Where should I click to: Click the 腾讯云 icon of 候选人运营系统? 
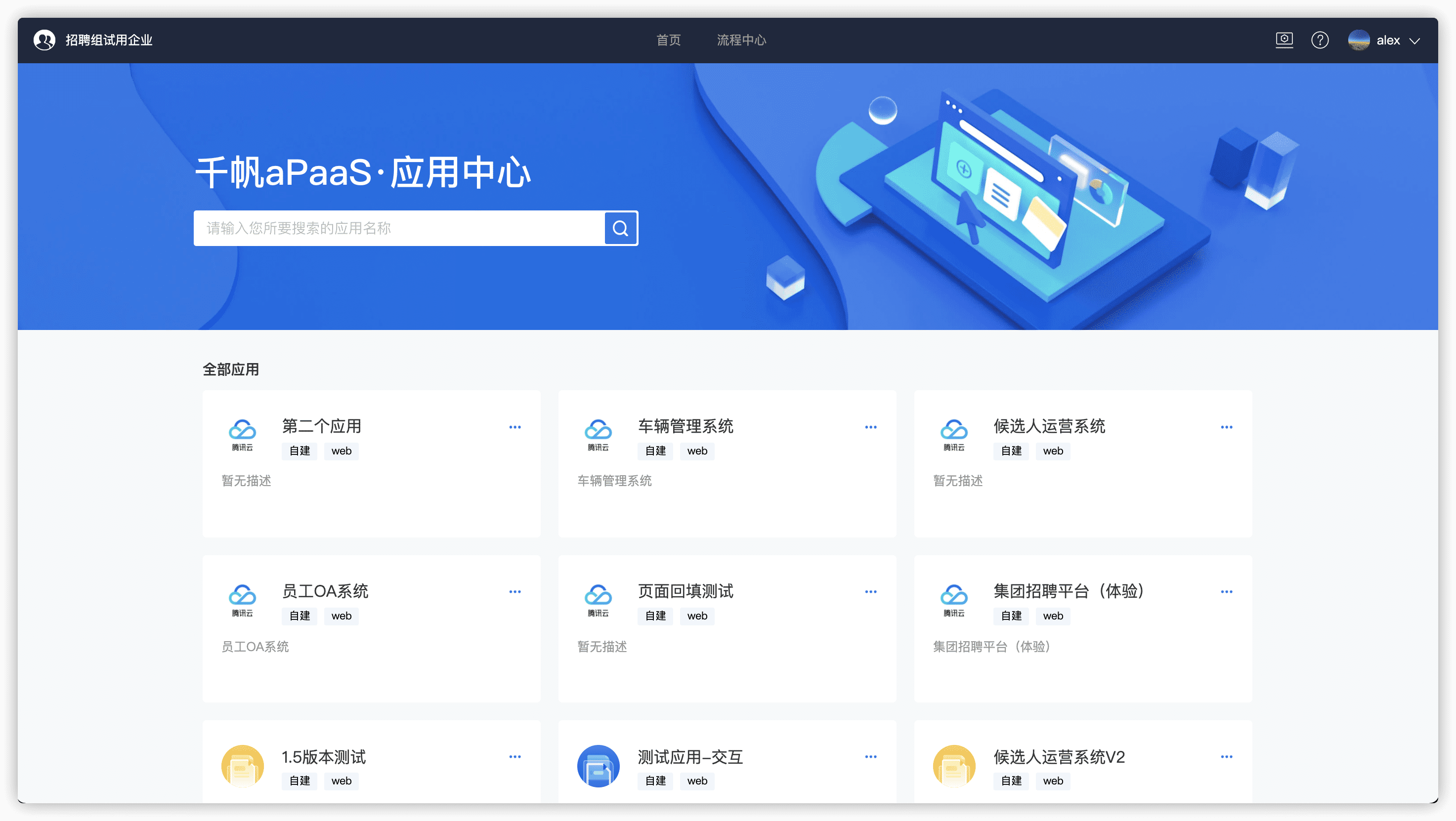[954, 435]
